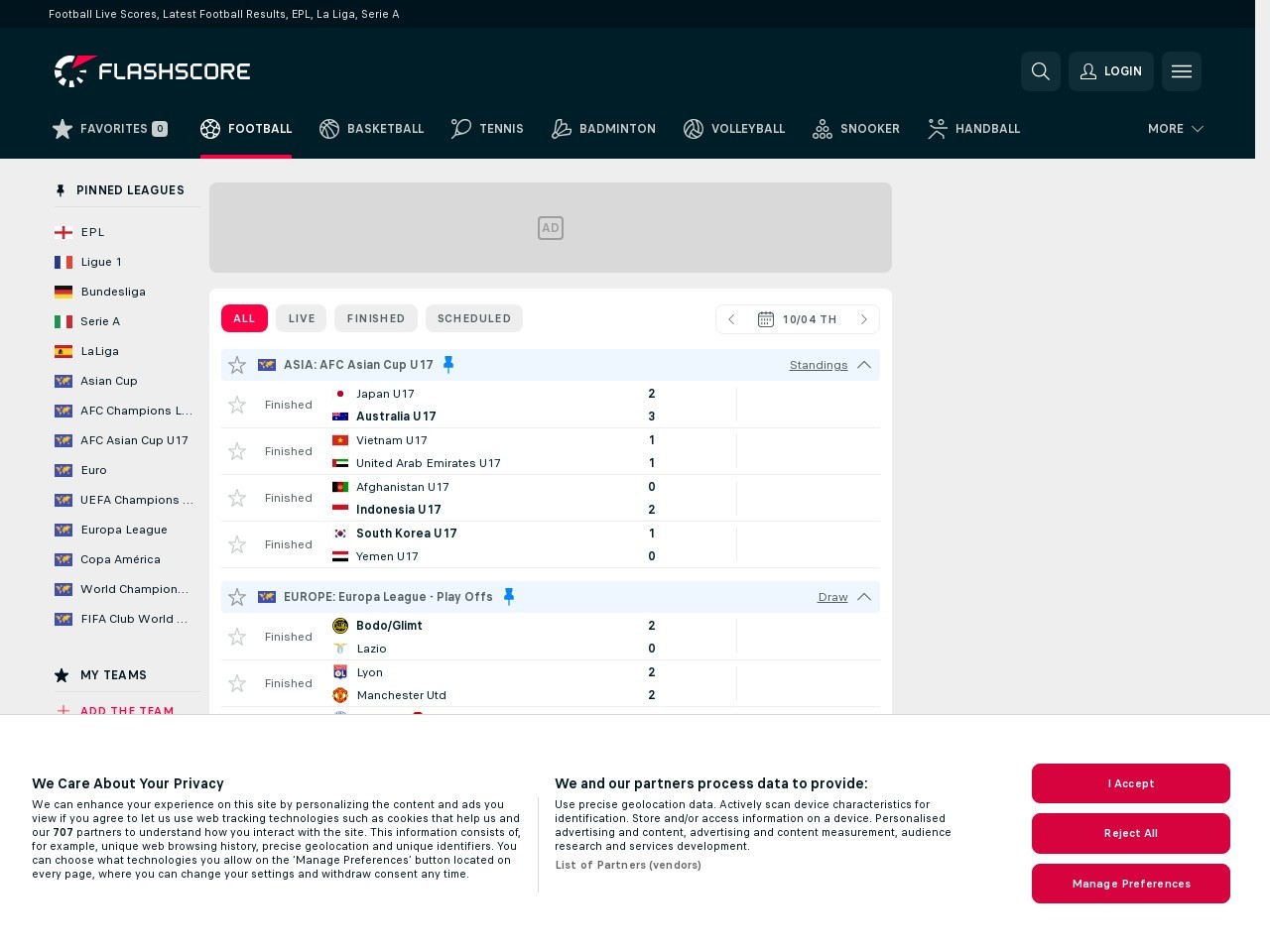Click the Lyon team crest

pos(340,672)
